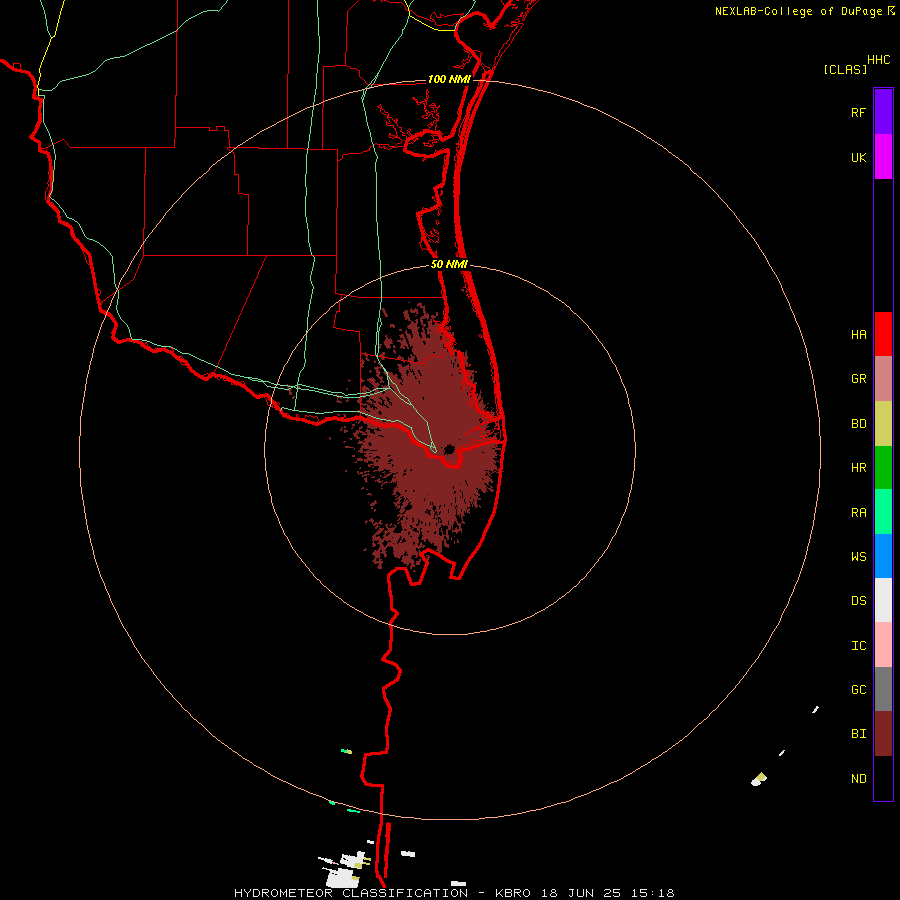
Task: Click the bright red HA color swatch
Action: (883, 334)
